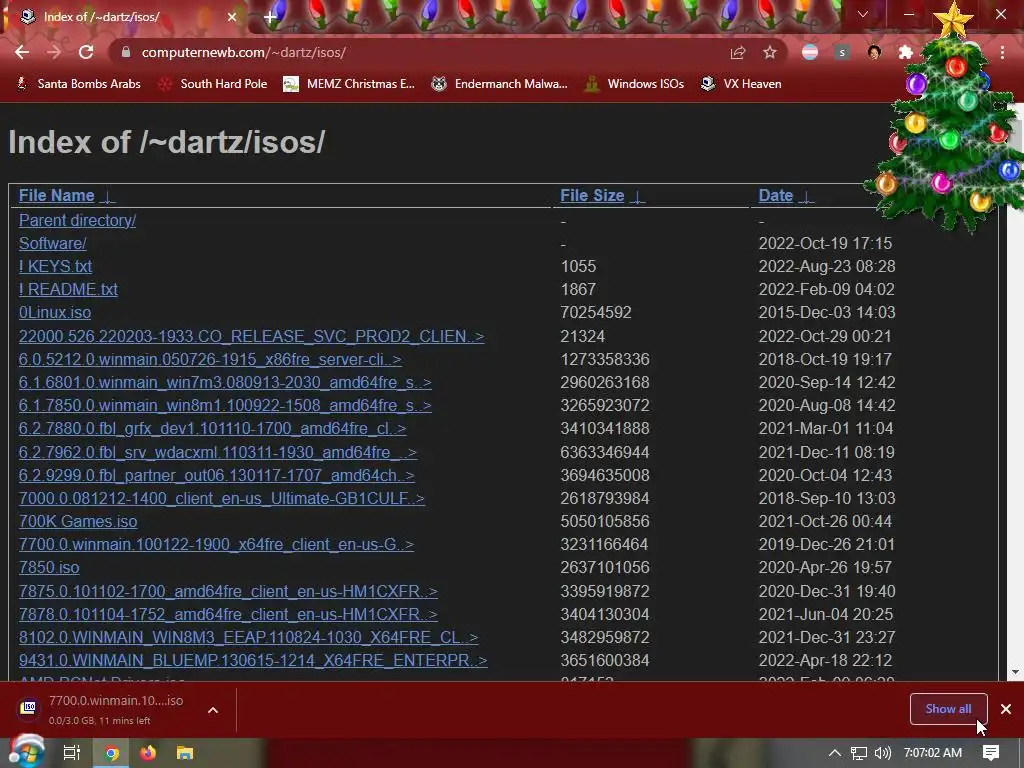The width and height of the screenshot is (1024, 768).
Task: Click the Show all downloads button
Action: (948, 709)
